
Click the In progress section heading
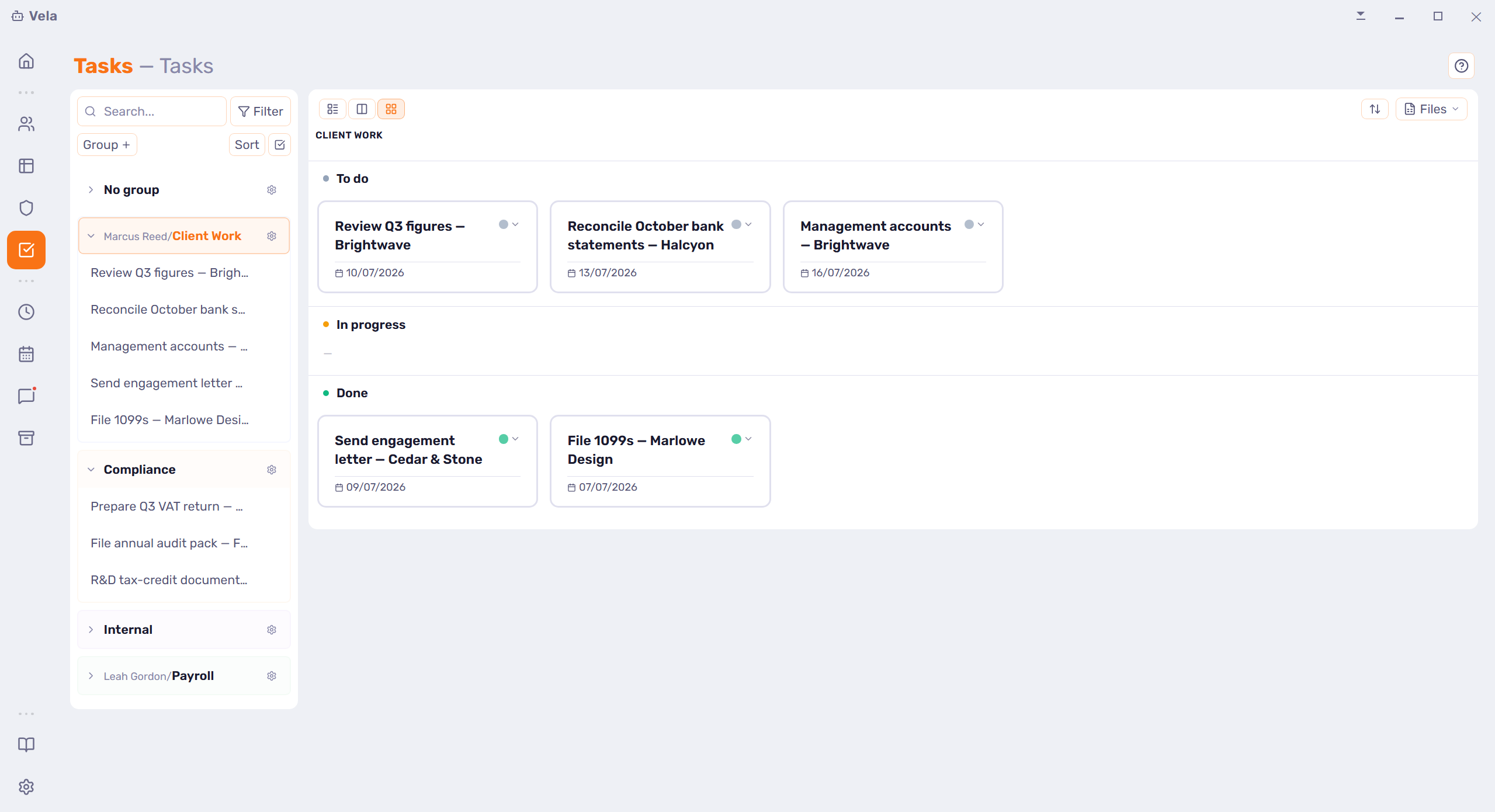[x=370, y=325]
